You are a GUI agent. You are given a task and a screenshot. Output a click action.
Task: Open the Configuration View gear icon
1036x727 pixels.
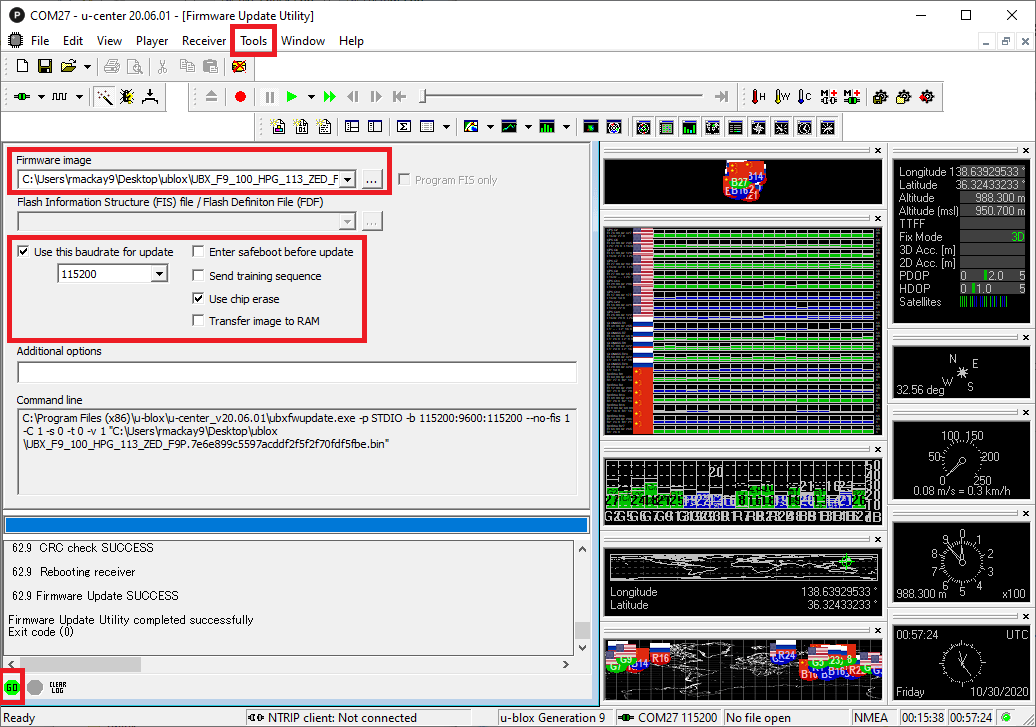click(x=926, y=96)
